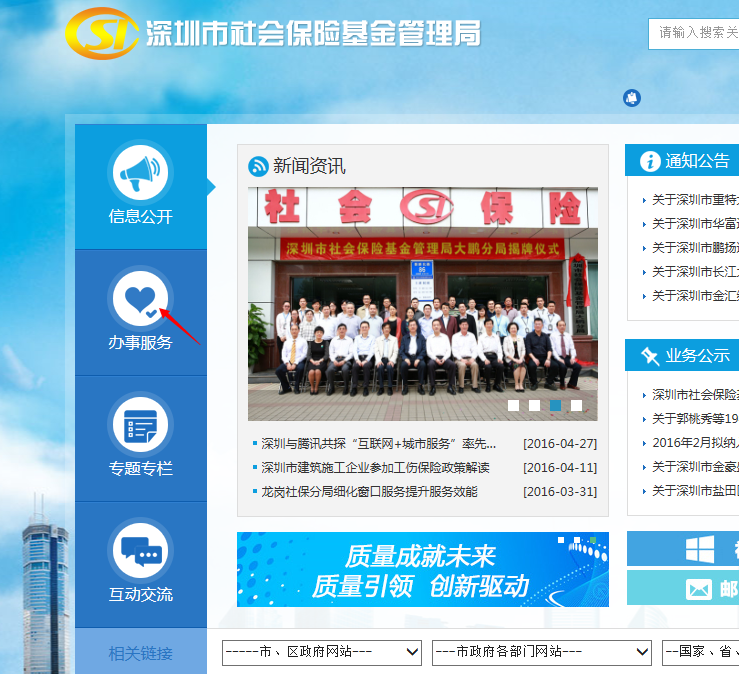This screenshot has width=739, height=674.
Task: Open notice 关于深圳市华富...
Action: coord(695,224)
